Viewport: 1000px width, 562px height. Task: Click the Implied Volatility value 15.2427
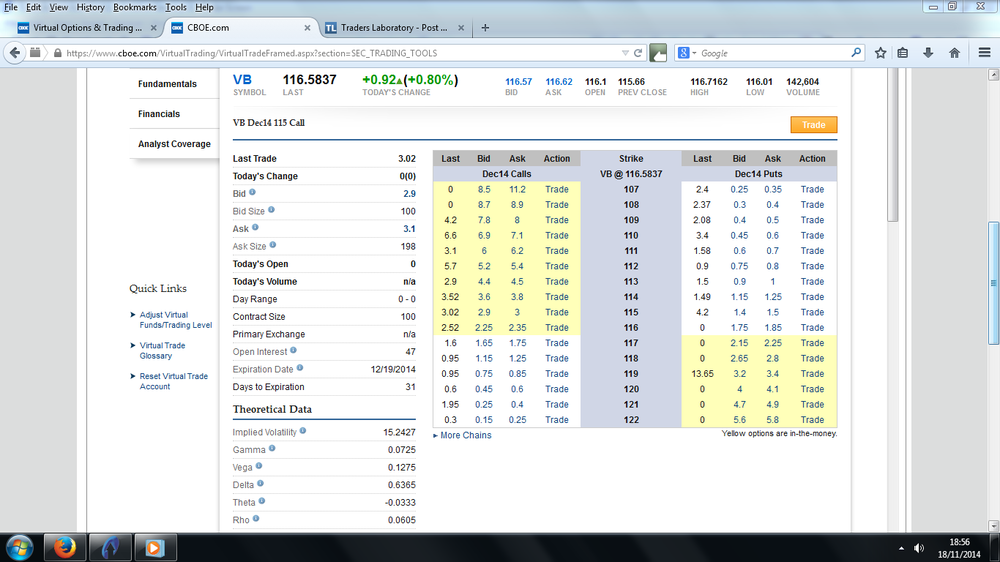click(x=399, y=432)
